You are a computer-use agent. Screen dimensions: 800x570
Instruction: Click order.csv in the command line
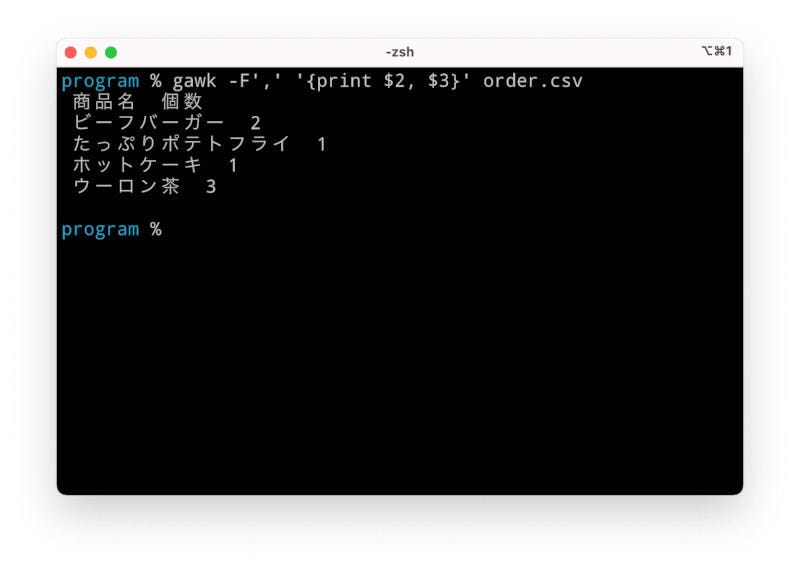coord(532,81)
